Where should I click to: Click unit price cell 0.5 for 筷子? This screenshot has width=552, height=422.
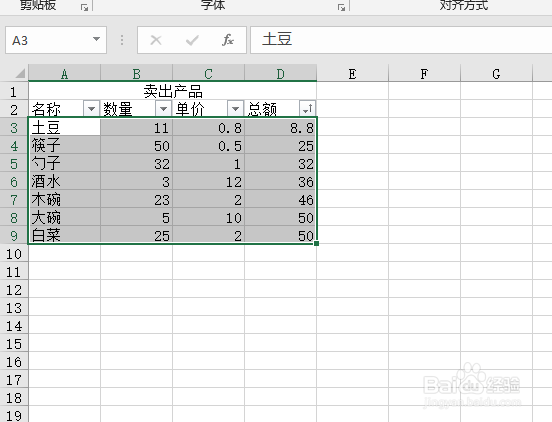pyautogui.click(x=208, y=145)
